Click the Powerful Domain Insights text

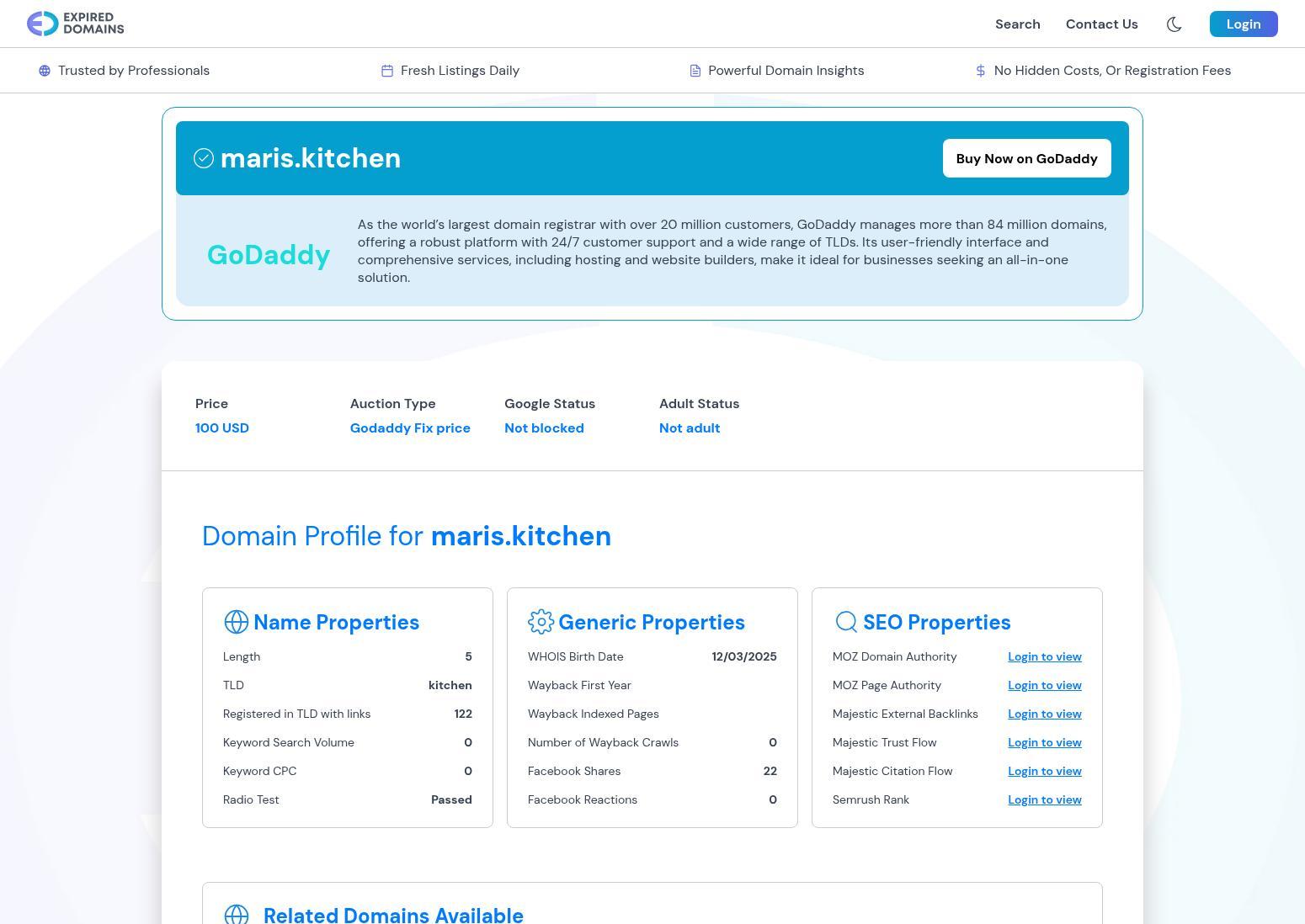click(786, 71)
